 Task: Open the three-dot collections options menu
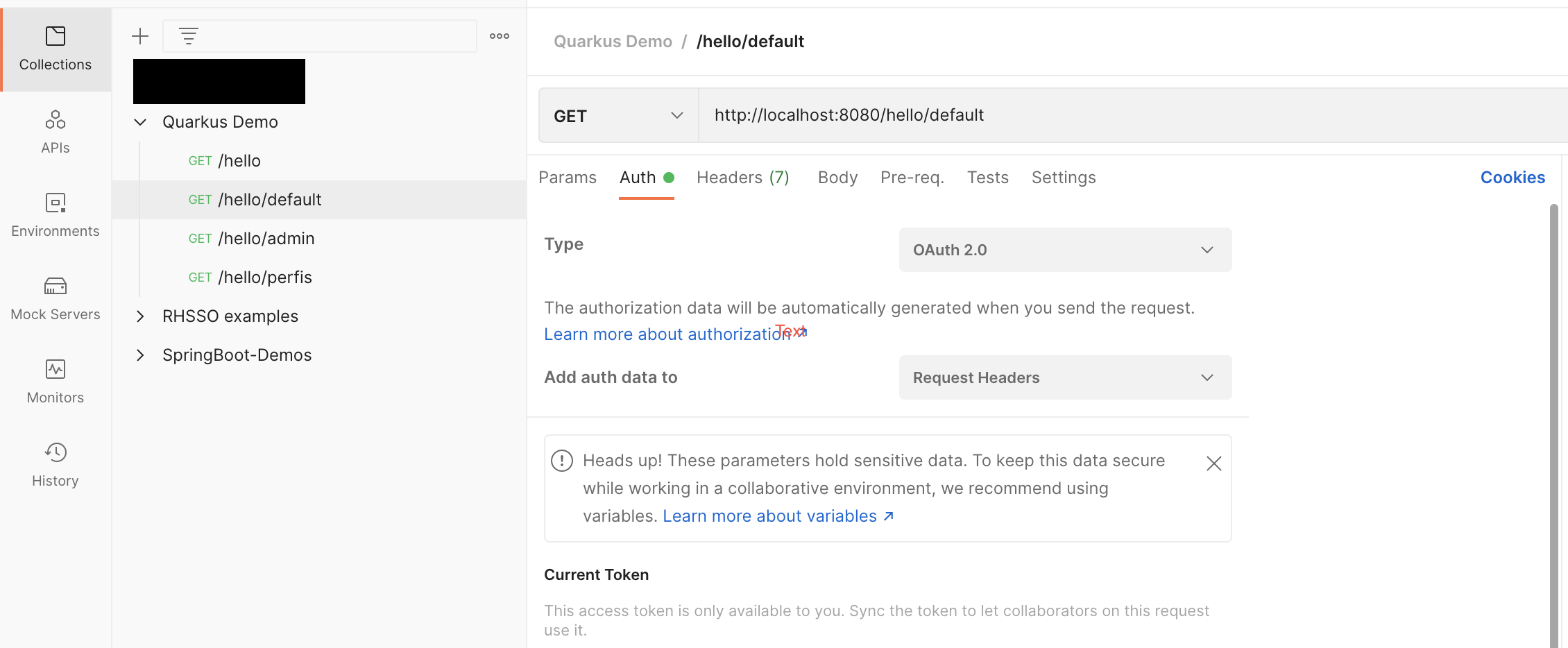coord(500,36)
